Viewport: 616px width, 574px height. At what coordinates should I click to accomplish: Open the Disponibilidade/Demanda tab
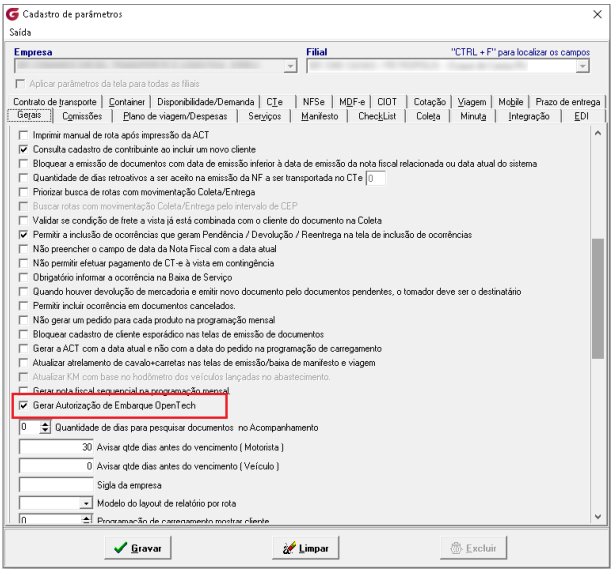[x=205, y=102]
